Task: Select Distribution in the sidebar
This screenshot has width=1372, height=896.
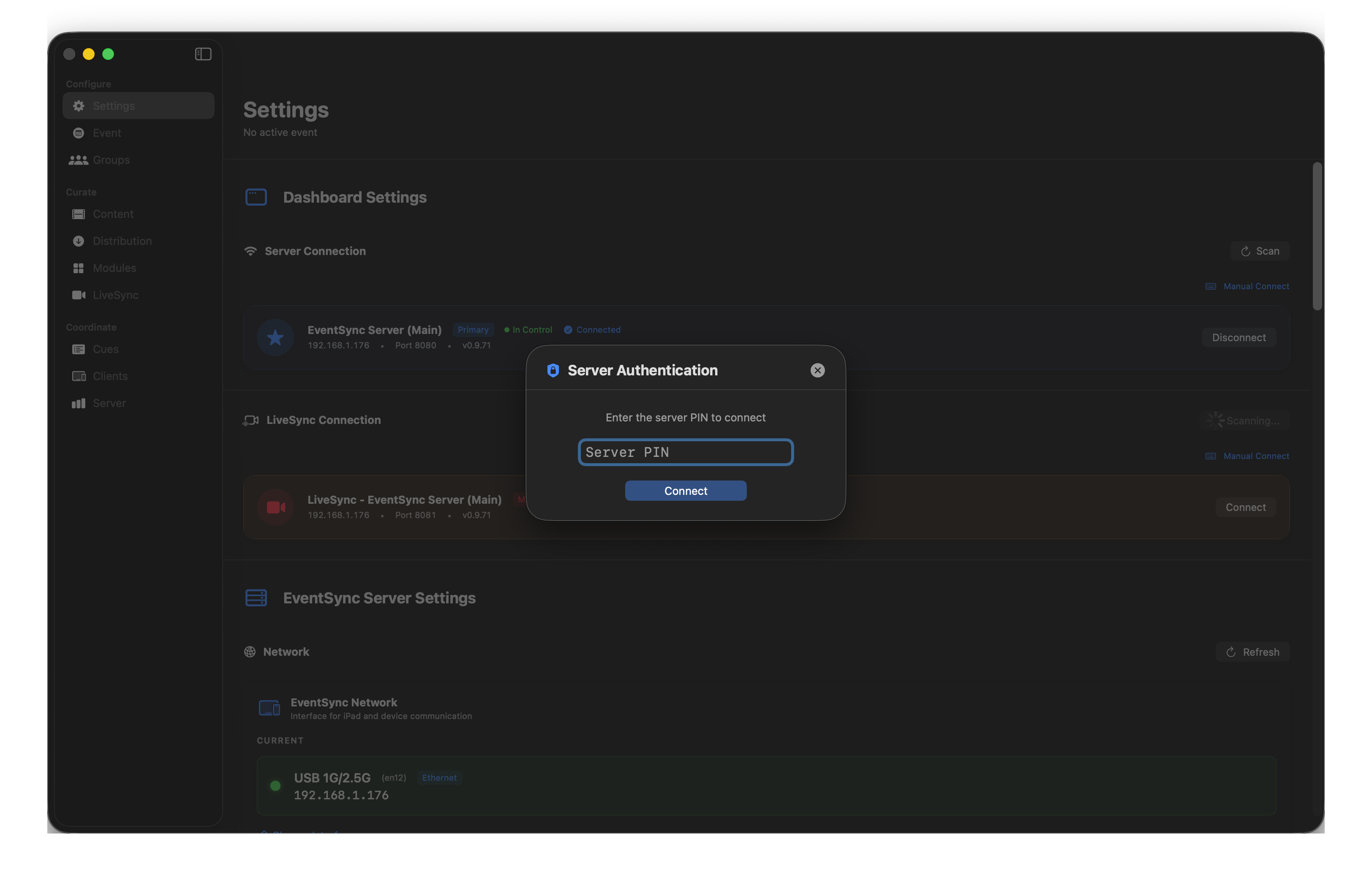Action: coord(139,241)
